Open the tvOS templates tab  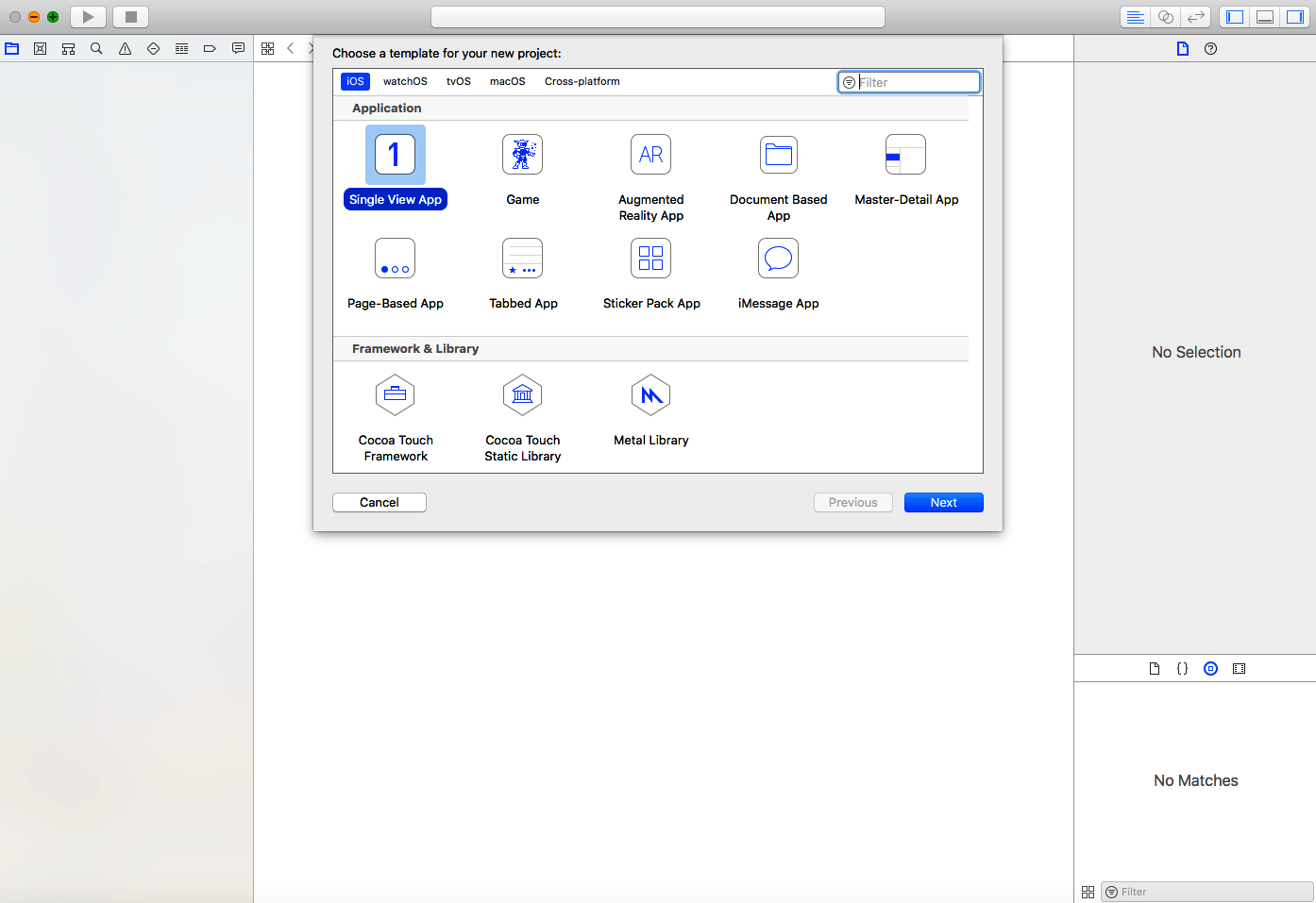click(x=459, y=81)
